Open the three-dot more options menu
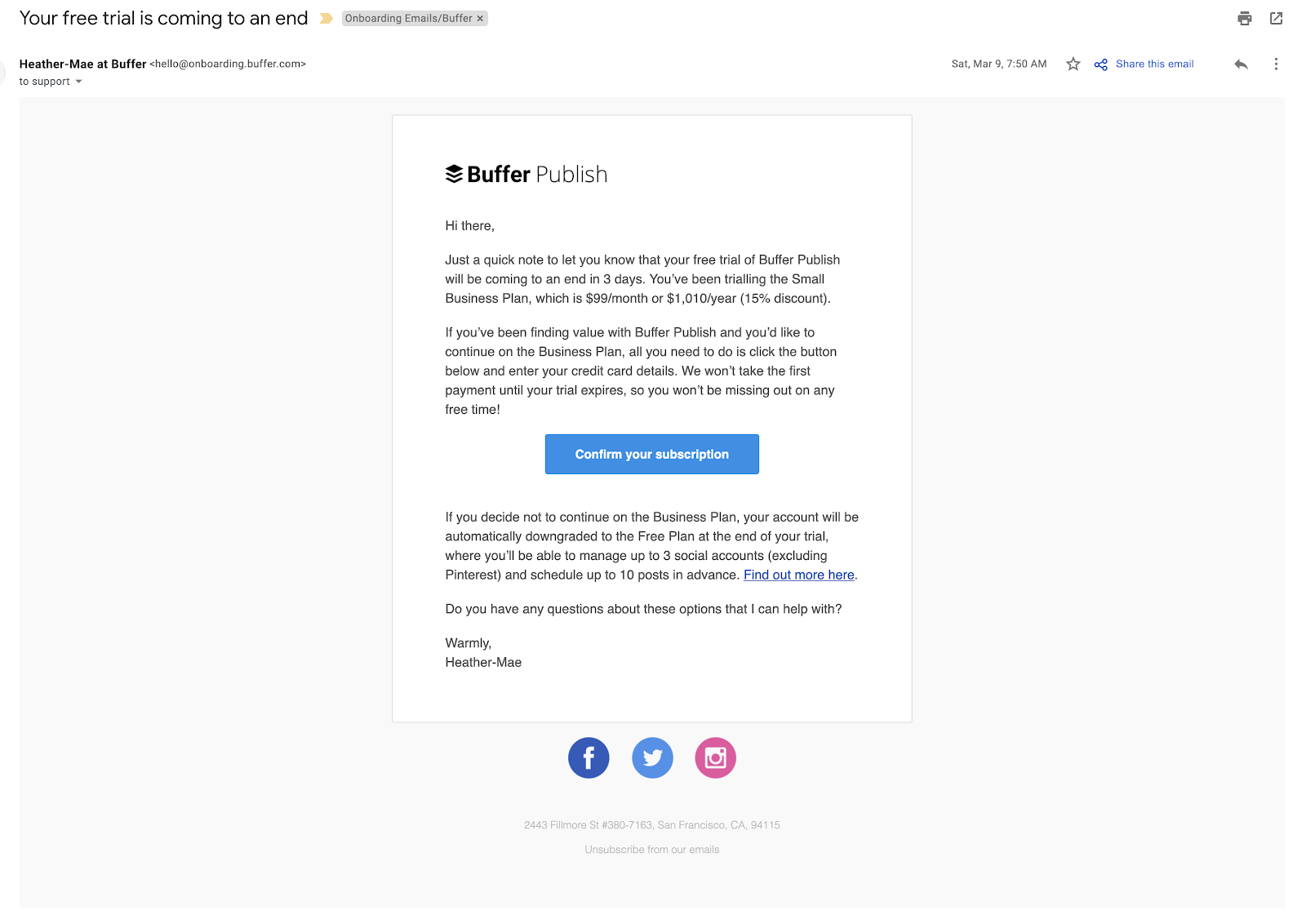 click(1276, 64)
